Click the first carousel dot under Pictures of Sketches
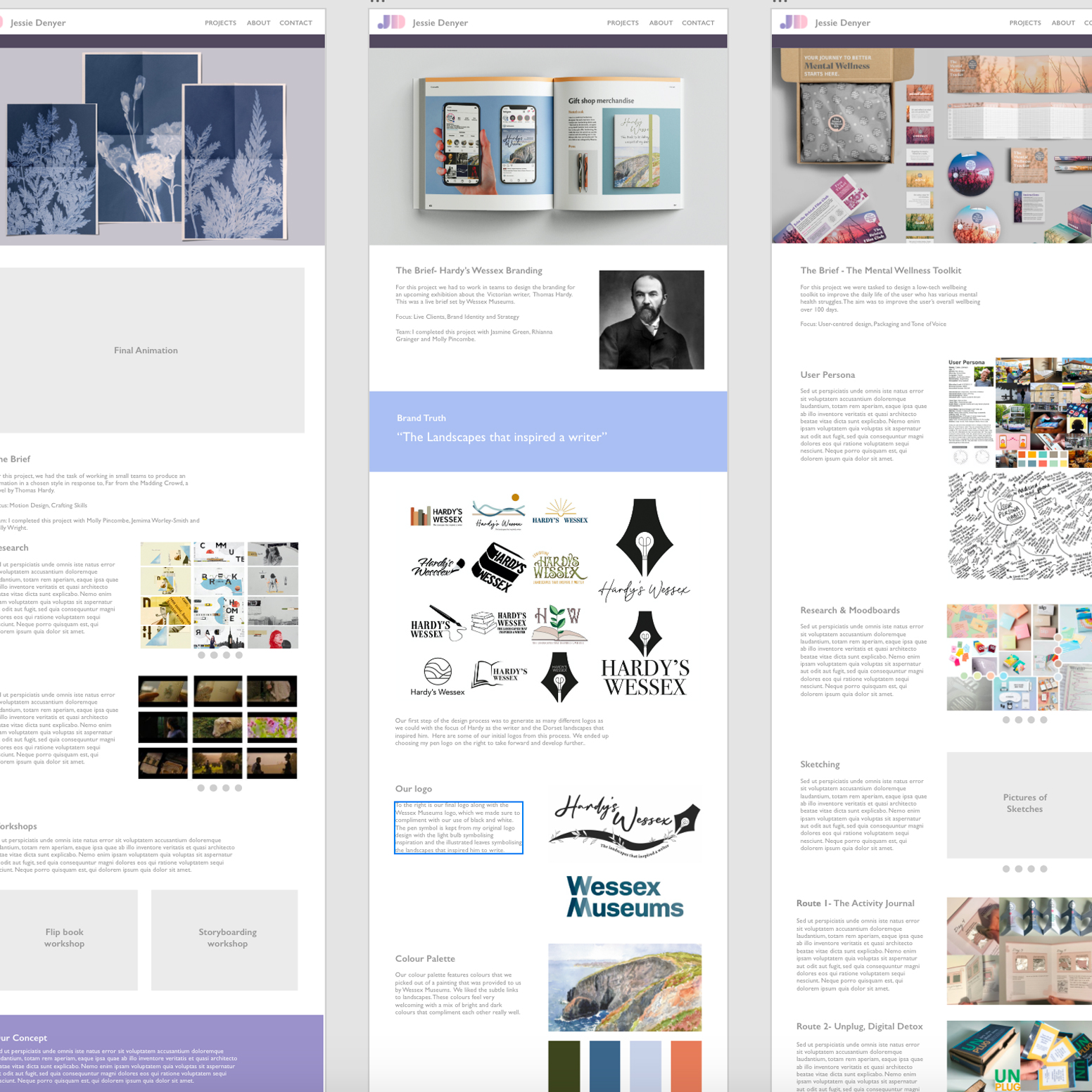Viewport: 1092px width, 1092px height. pos(1006,869)
